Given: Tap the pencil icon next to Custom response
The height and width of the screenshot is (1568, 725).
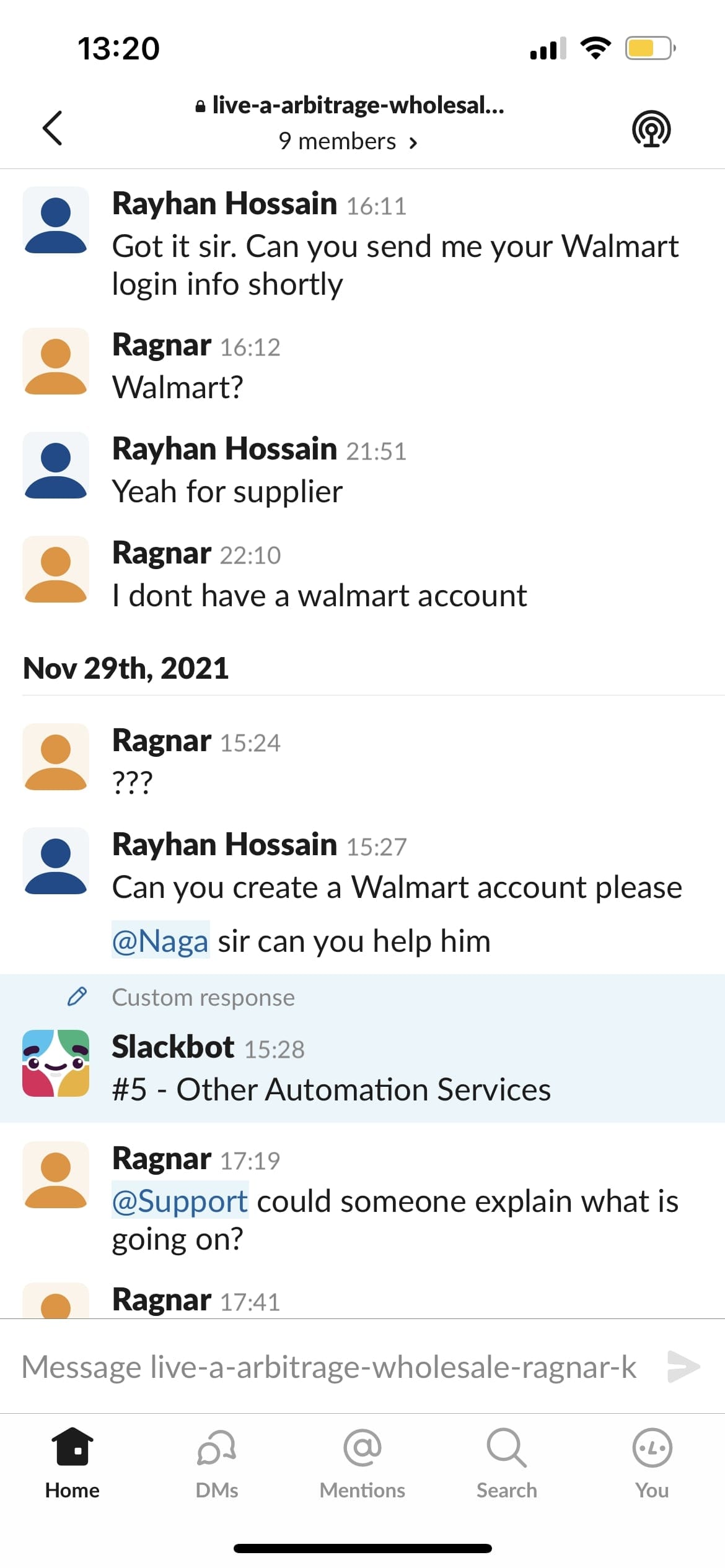Looking at the screenshot, I should pos(77,996).
